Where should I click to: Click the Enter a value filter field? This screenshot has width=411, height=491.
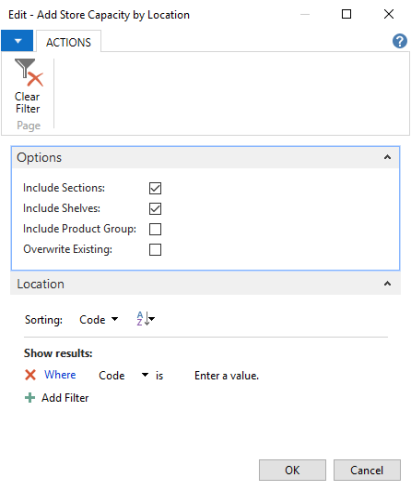pyautogui.click(x=227, y=376)
